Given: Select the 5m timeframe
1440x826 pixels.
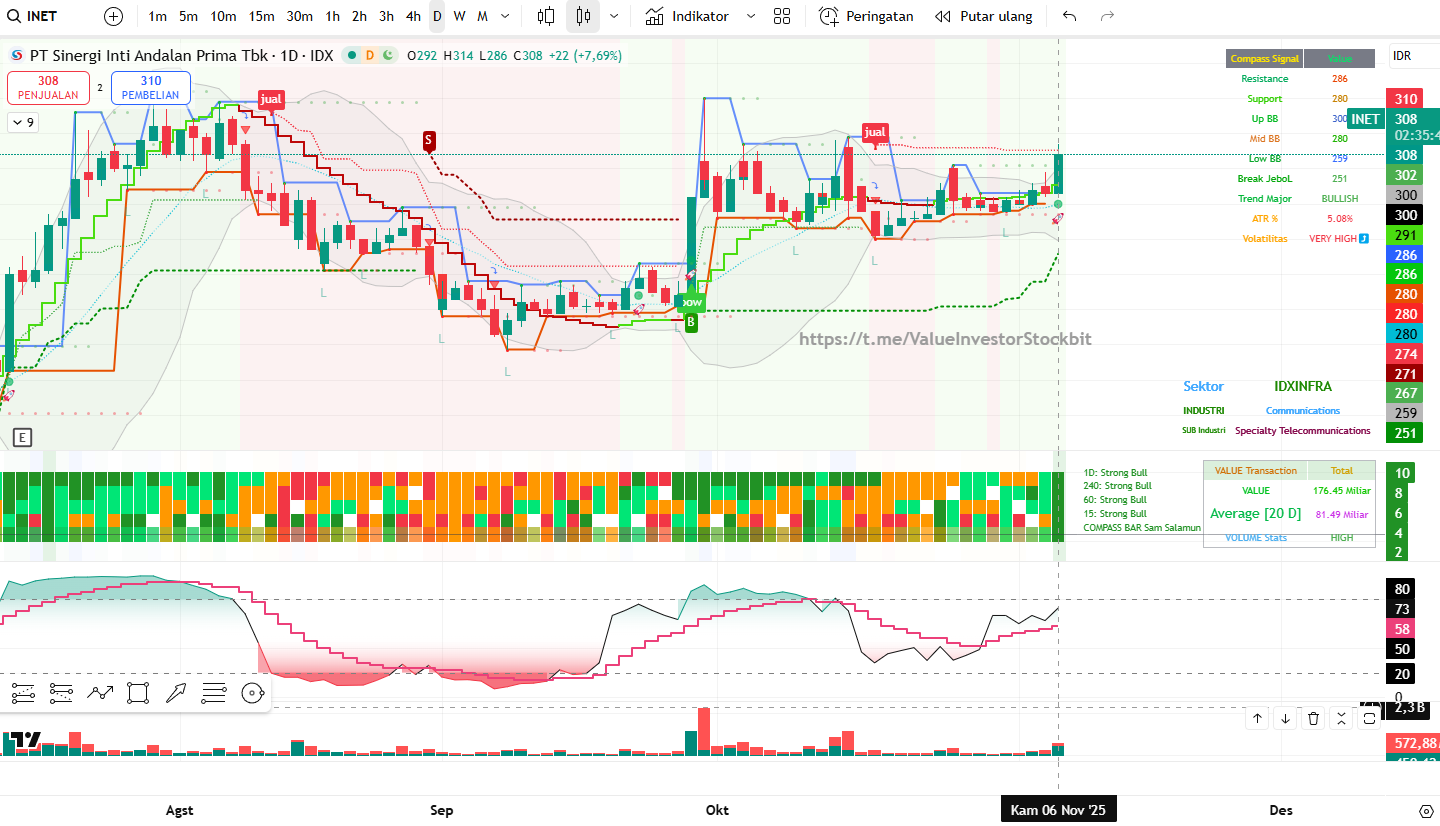Looking at the screenshot, I should (188, 16).
